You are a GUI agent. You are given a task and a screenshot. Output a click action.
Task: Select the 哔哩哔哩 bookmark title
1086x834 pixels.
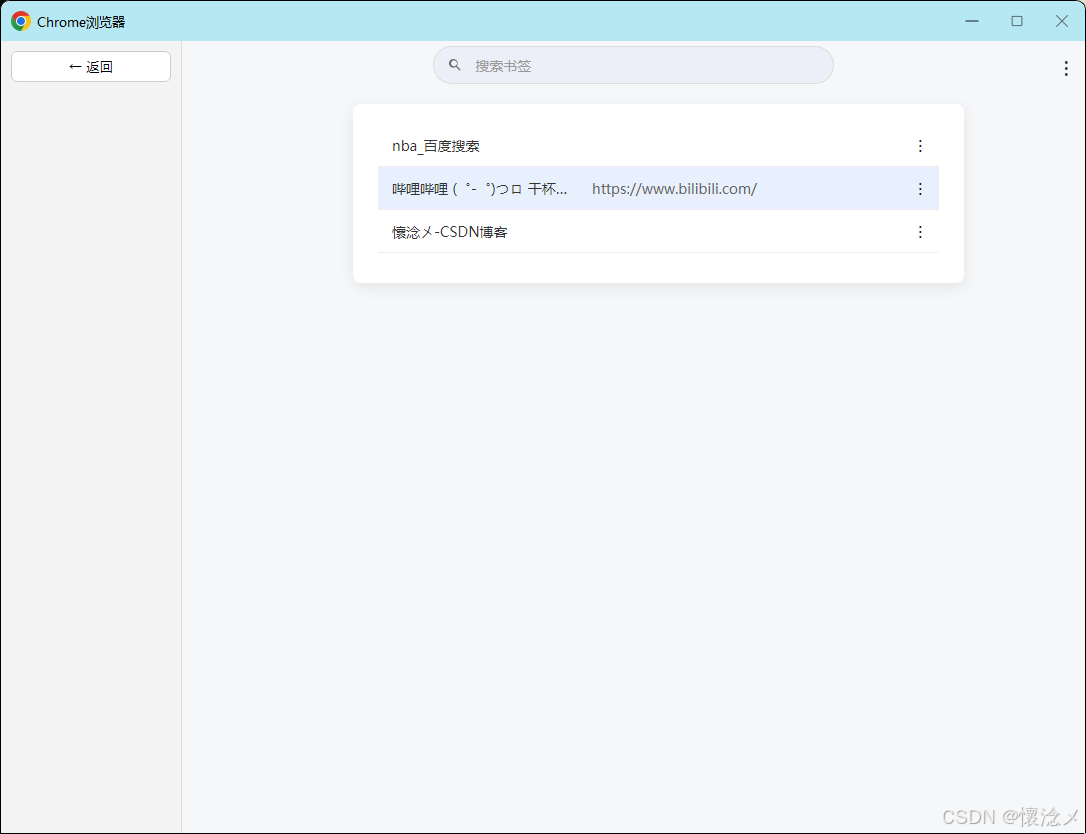tap(479, 188)
